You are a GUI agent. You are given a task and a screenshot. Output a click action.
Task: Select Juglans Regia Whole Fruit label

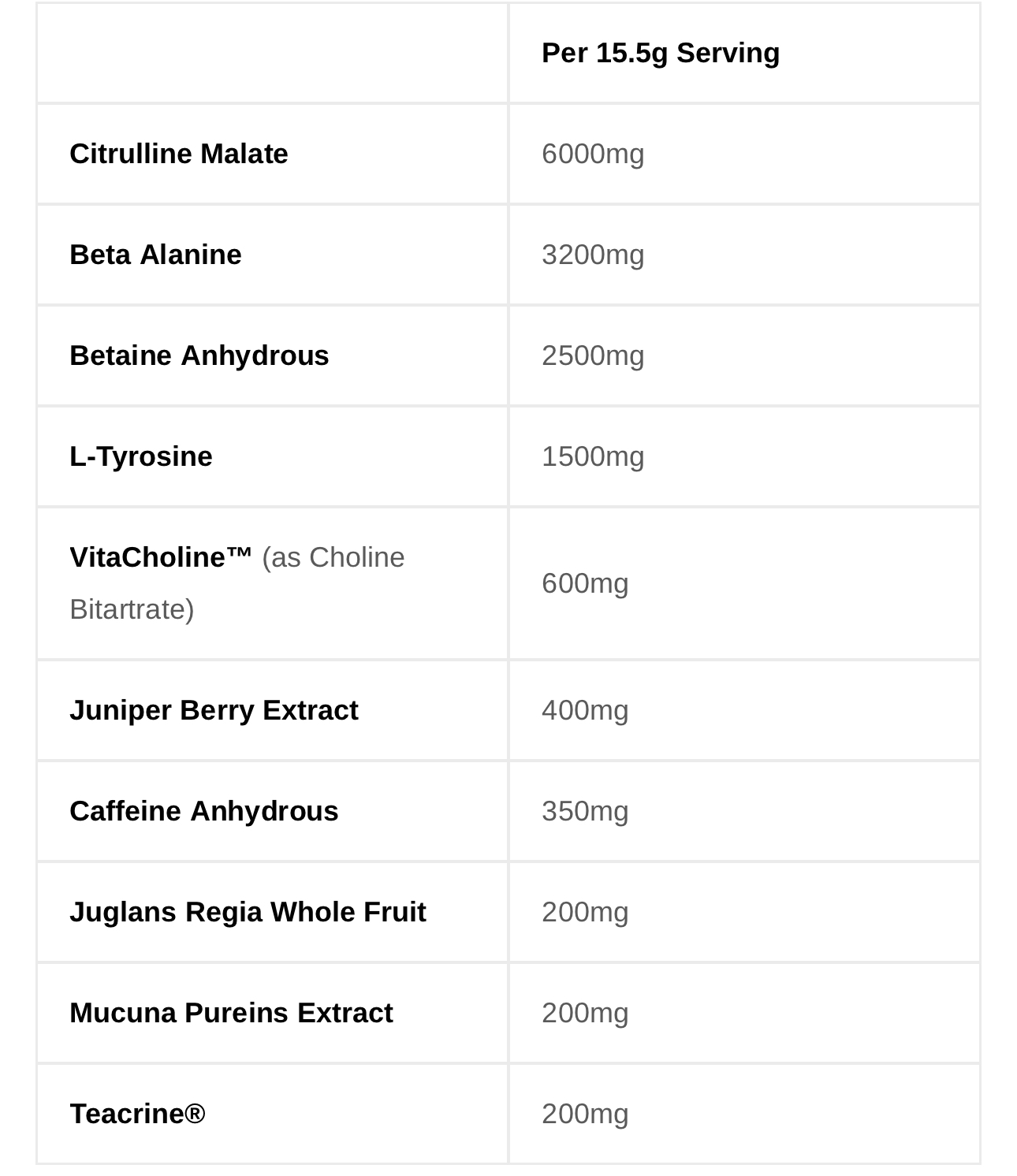coord(248,912)
